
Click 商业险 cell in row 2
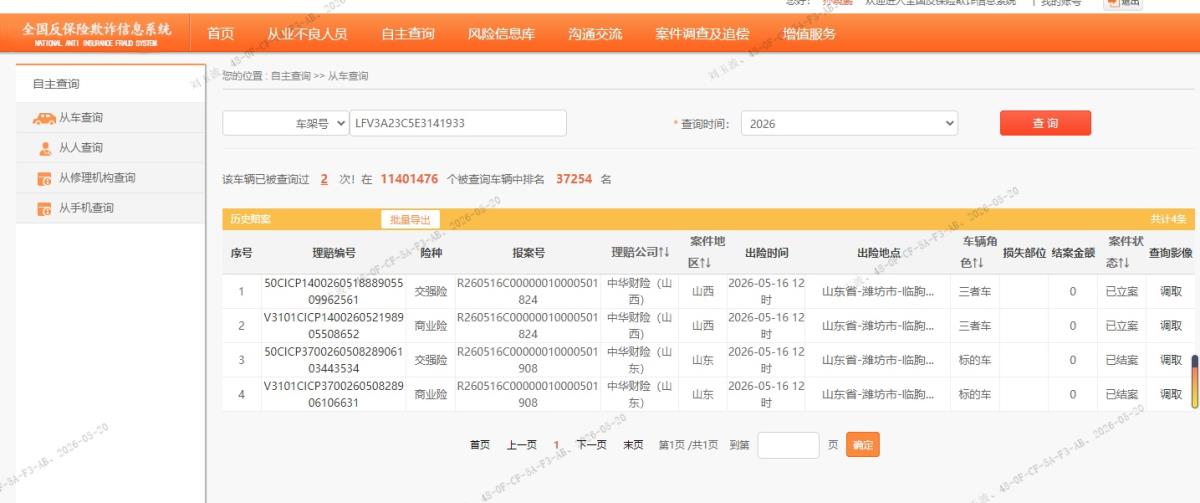click(431, 326)
